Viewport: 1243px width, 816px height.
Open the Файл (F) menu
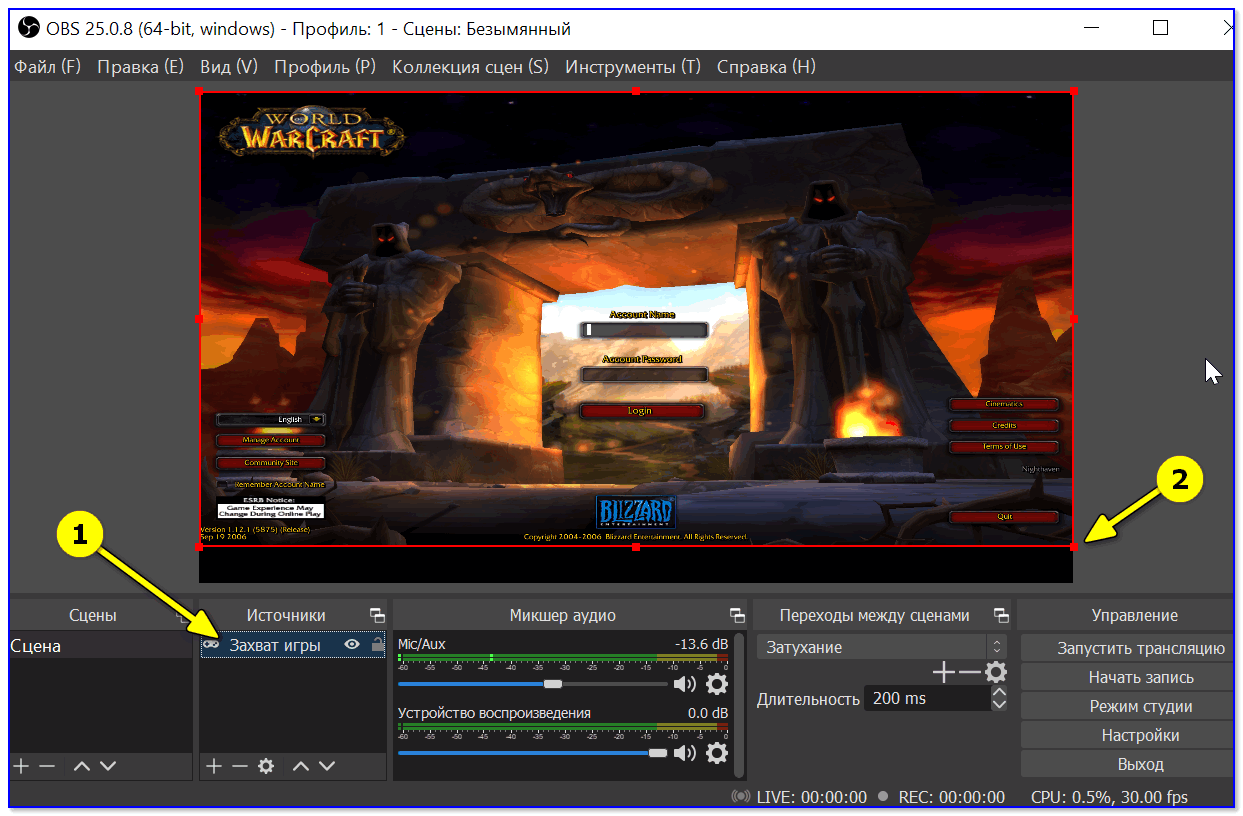point(48,67)
